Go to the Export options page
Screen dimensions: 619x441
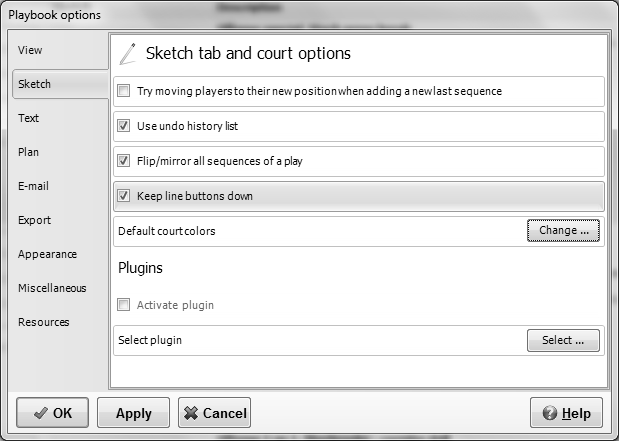click(34, 220)
